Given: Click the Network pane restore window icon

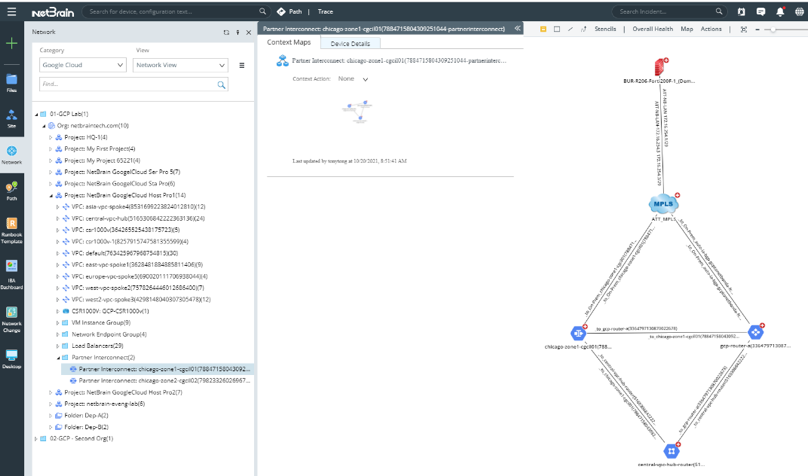Looking at the screenshot, I should click(226, 32).
